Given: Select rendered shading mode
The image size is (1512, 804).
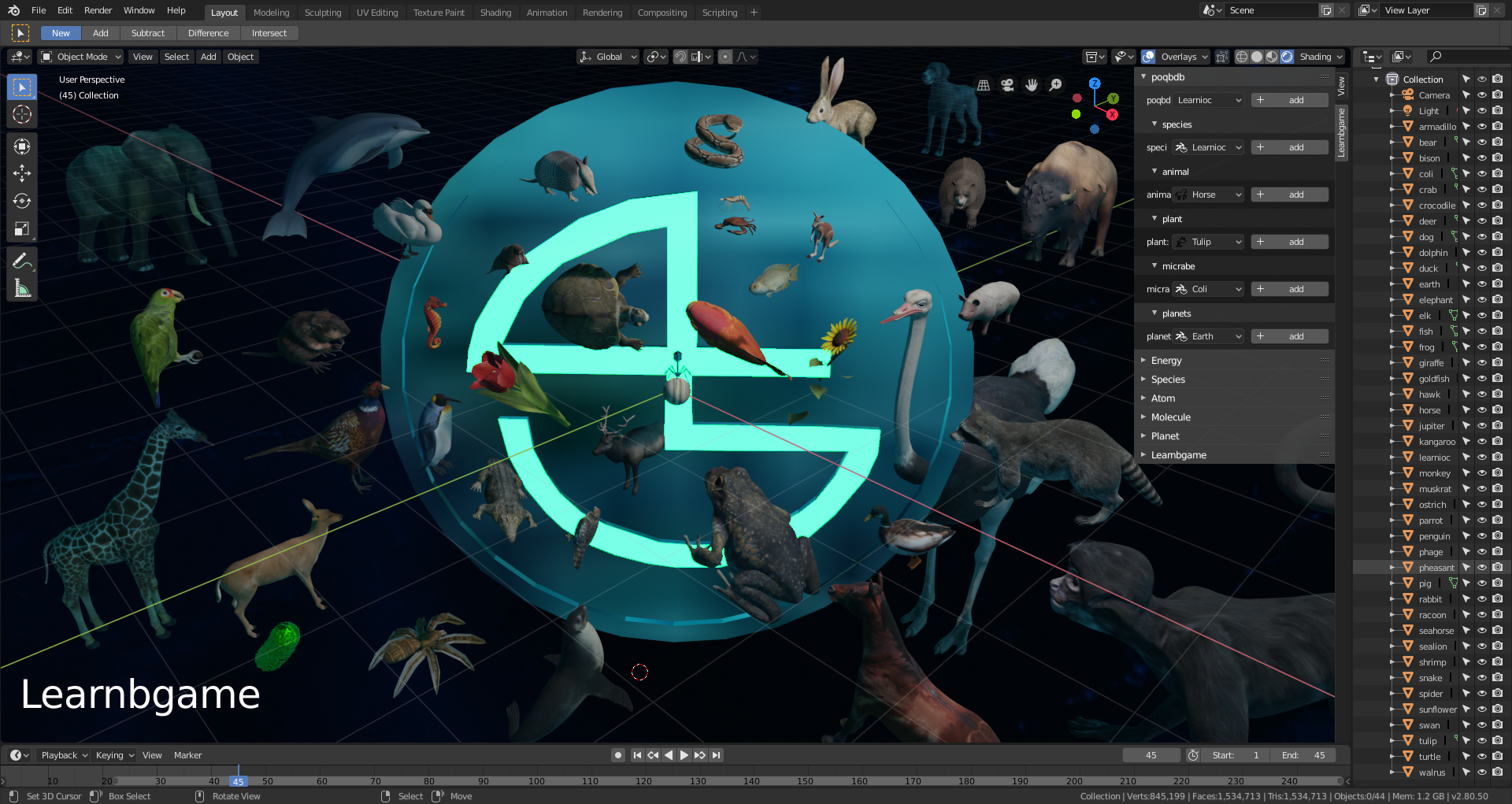Looking at the screenshot, I should (1287, 57).
